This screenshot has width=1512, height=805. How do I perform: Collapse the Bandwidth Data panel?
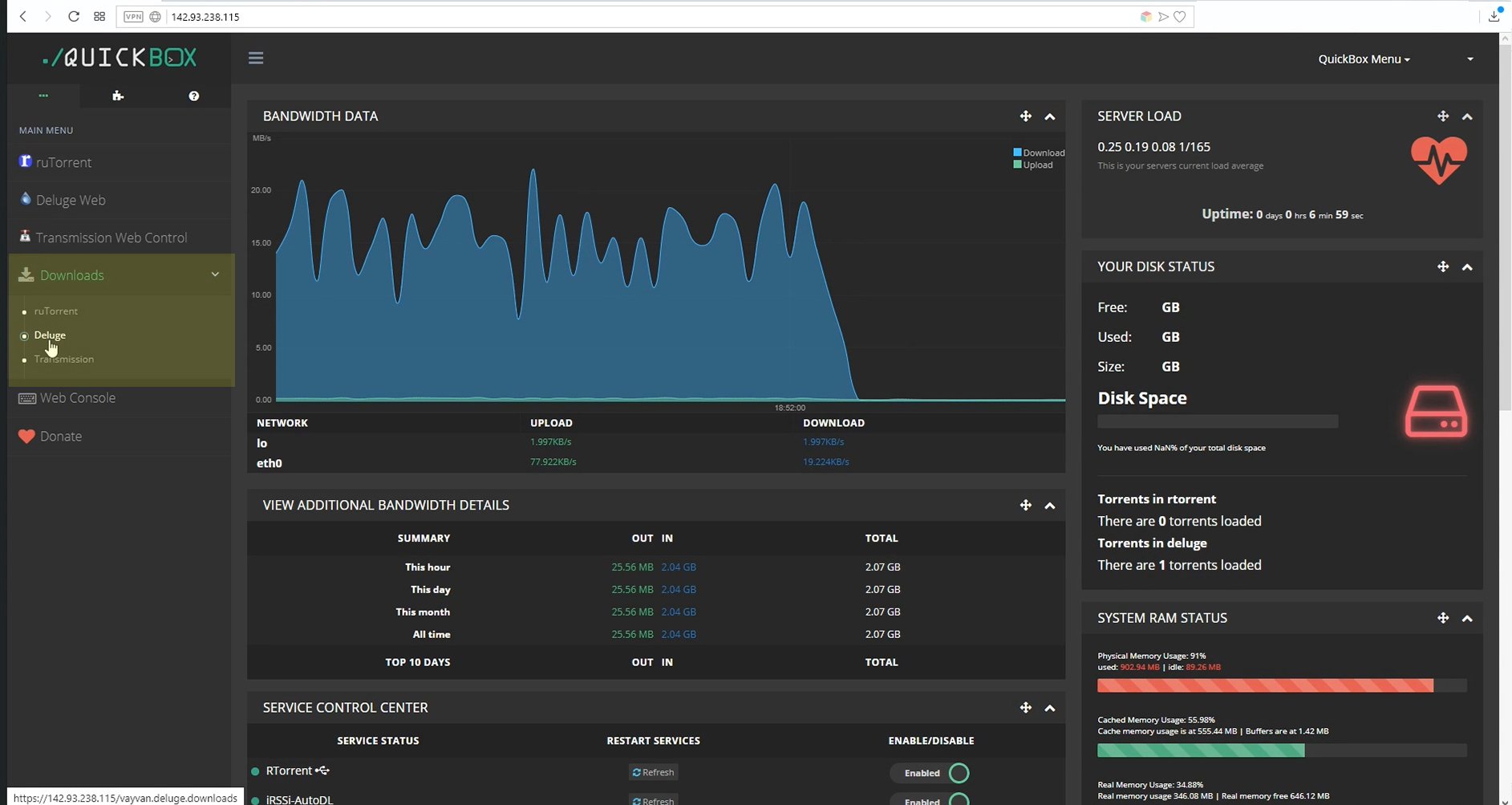(1049, 116)
